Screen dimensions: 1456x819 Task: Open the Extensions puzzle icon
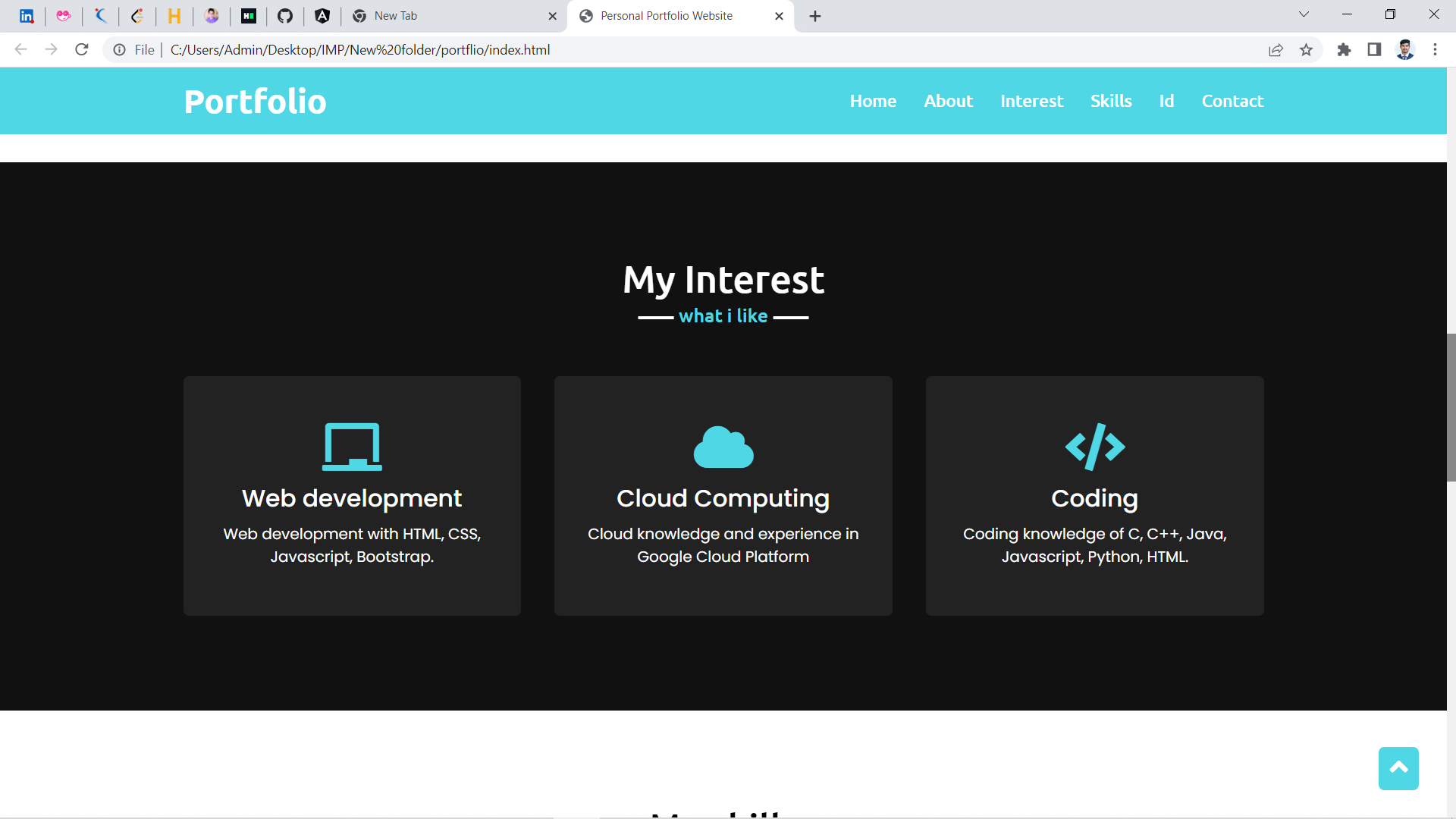pyautogui.click(x=1344, y=50)
